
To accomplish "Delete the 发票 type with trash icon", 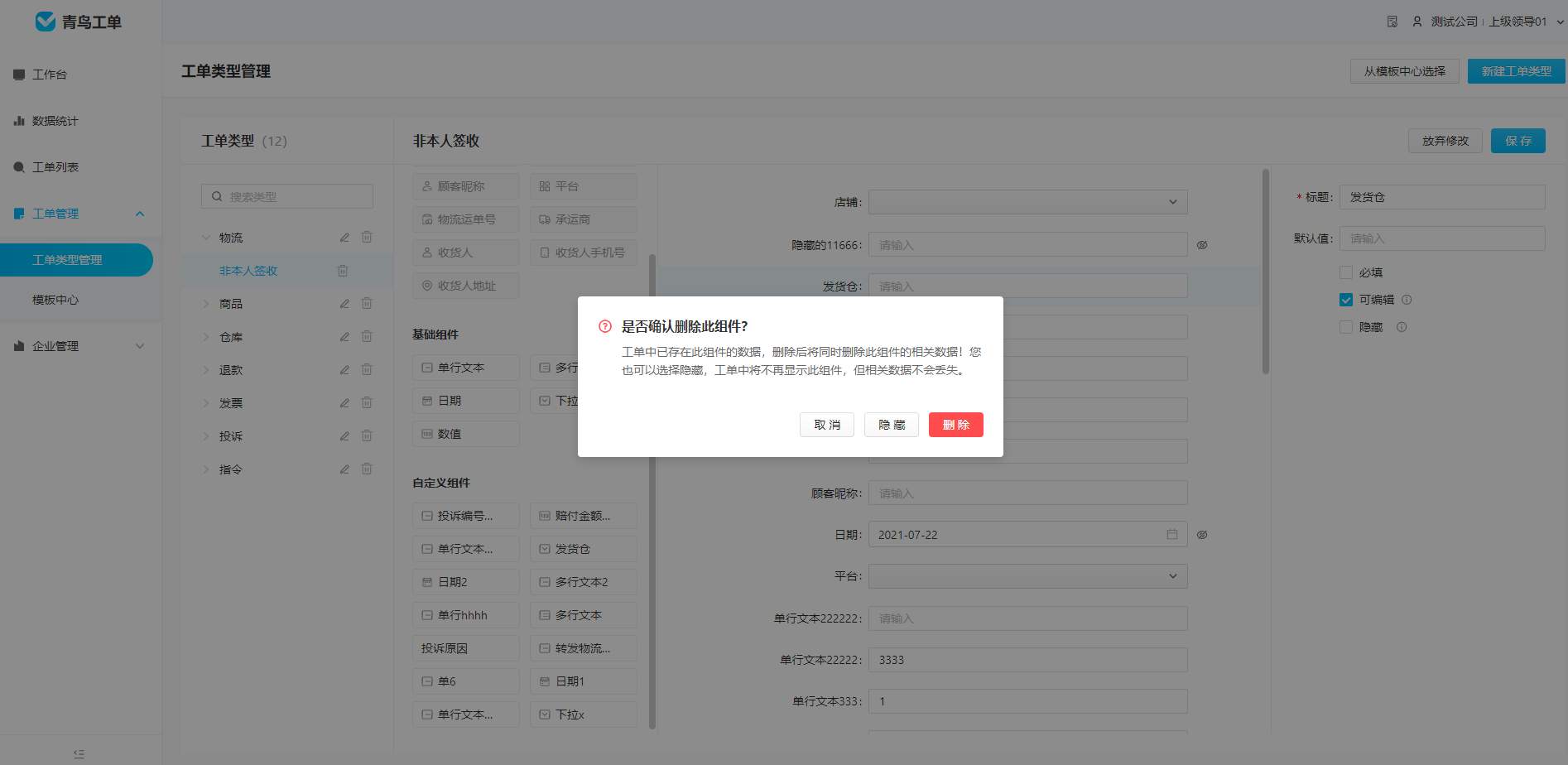I will pos(367,402).
